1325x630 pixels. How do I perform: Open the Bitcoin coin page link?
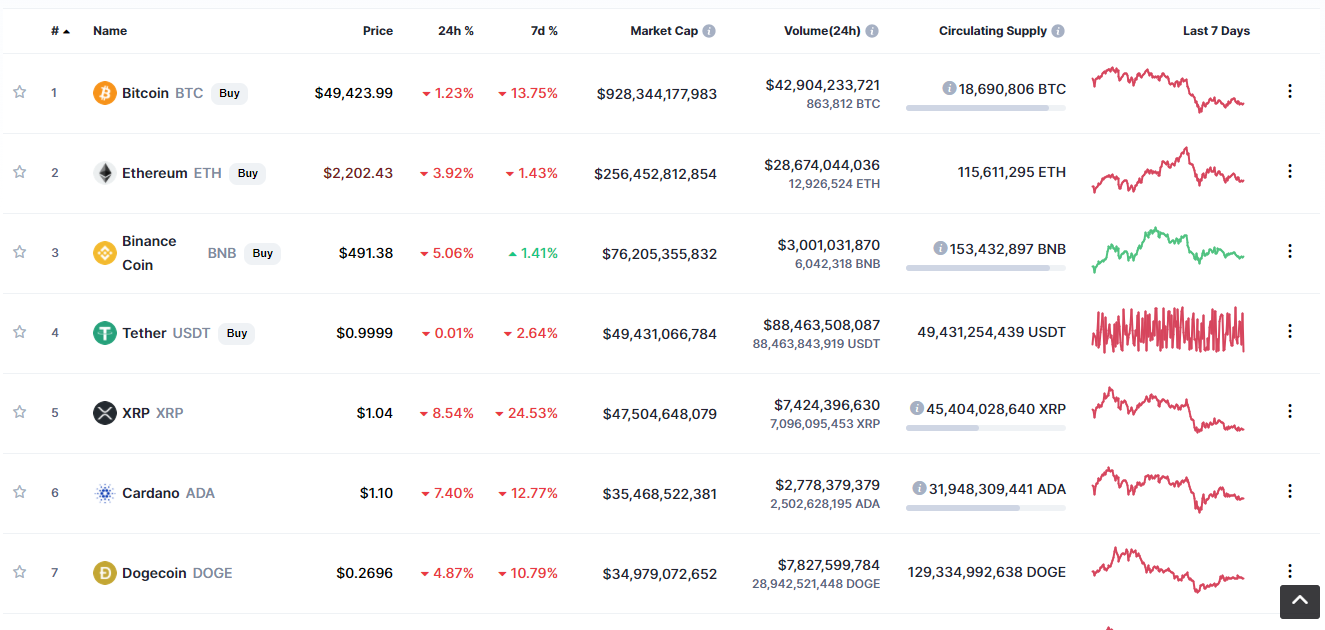point(146,93)
